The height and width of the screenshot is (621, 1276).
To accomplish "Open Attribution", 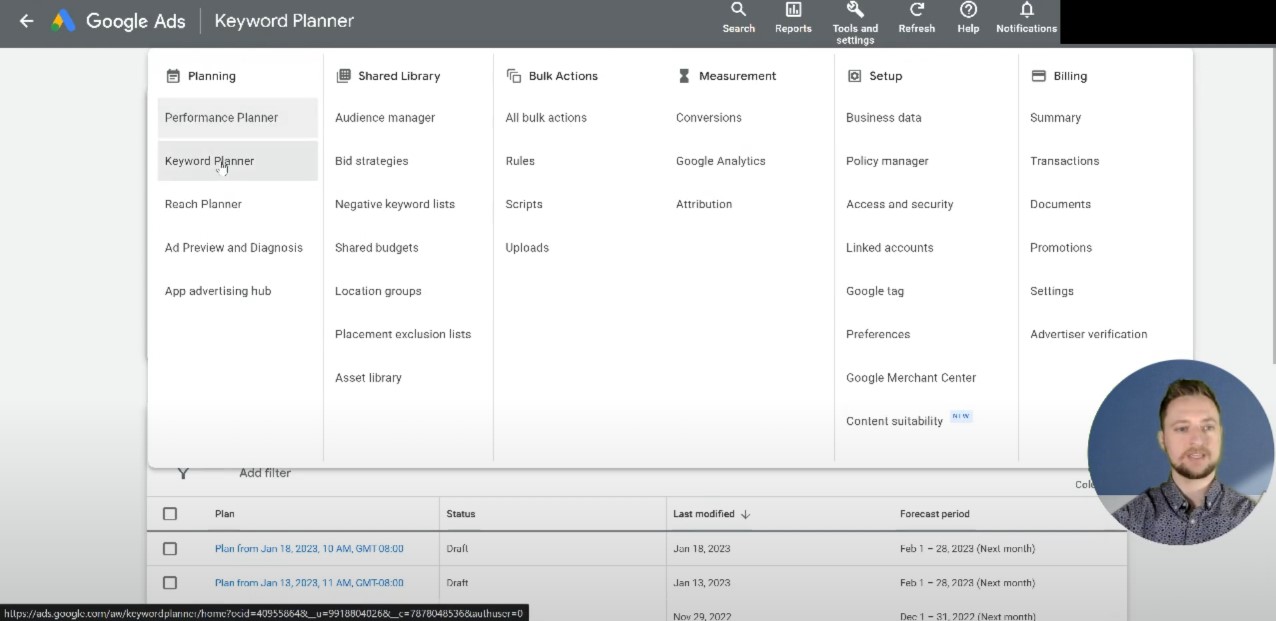I will click(x=704, y=204).
